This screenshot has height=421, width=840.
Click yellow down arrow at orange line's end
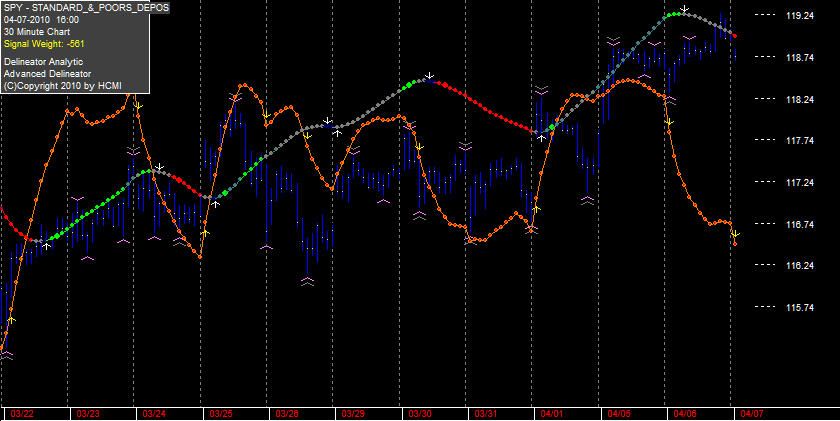tap(736, 234)
